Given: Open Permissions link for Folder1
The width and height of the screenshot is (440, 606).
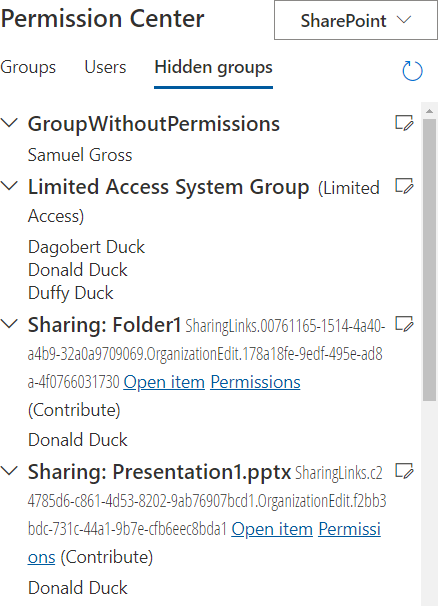Looking at the screenshot, I should point(255,382).
